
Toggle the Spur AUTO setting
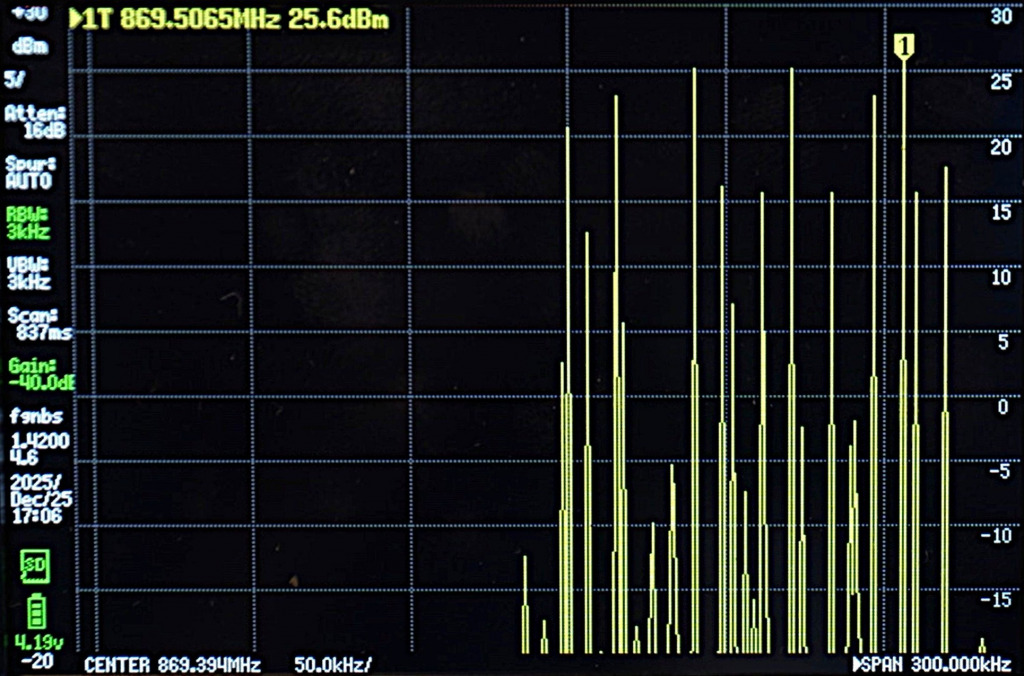[x=30, y=172]
